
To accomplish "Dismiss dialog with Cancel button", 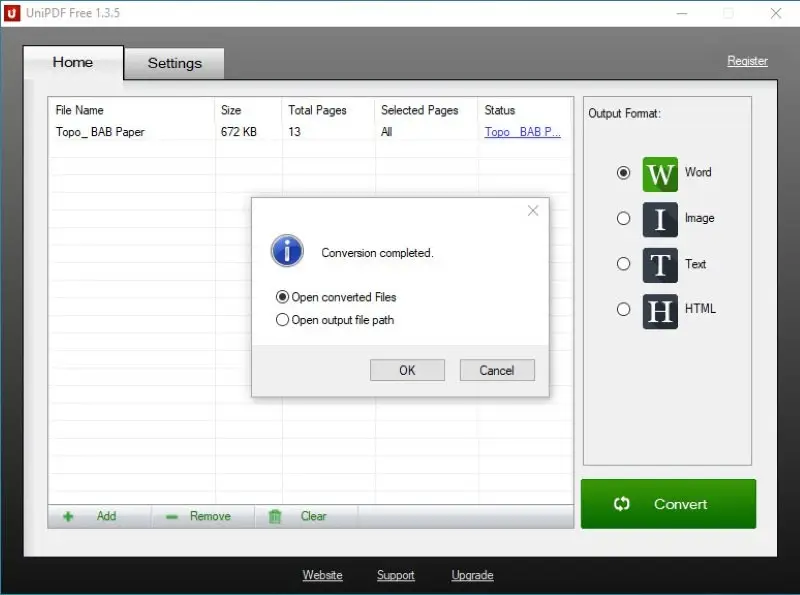I will pos(497,370).
